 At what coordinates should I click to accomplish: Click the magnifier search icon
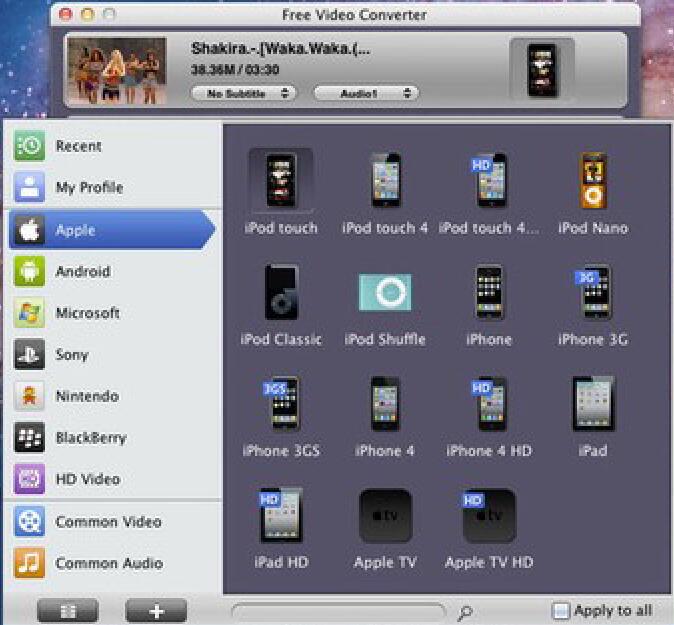point(465,612)
